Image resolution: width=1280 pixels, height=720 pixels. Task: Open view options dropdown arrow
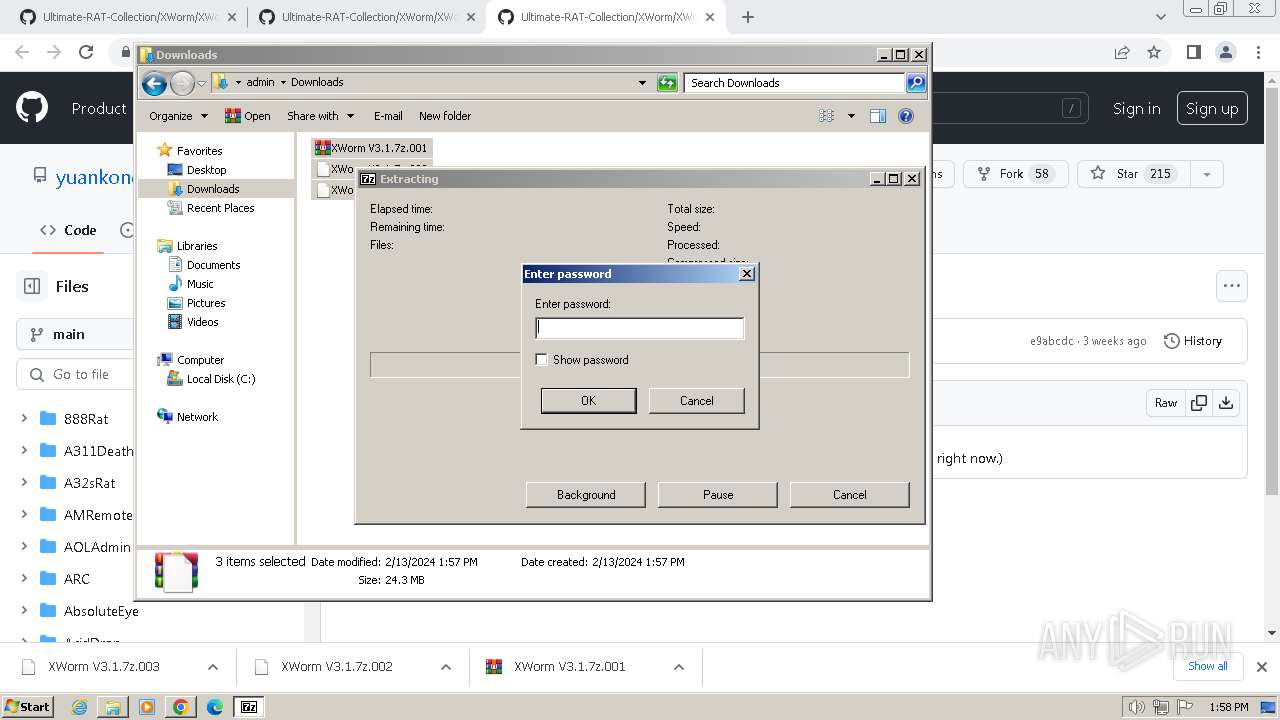tap(851, 116)
